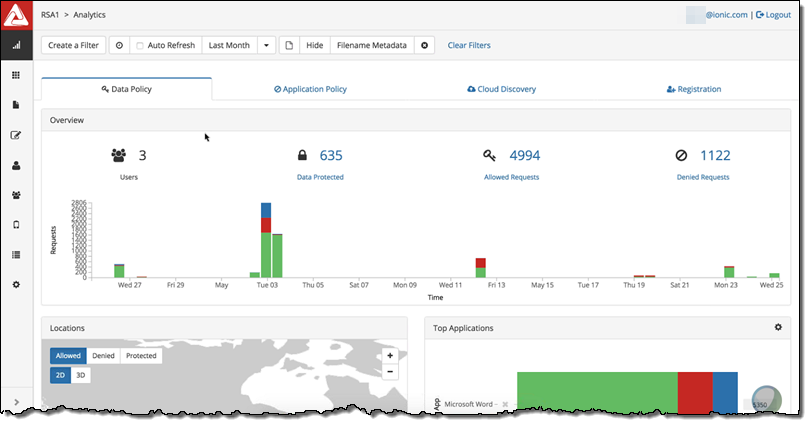Zoom in on the map with plus button
Viewport: 810px width, 425px height.
click(390, 354)
